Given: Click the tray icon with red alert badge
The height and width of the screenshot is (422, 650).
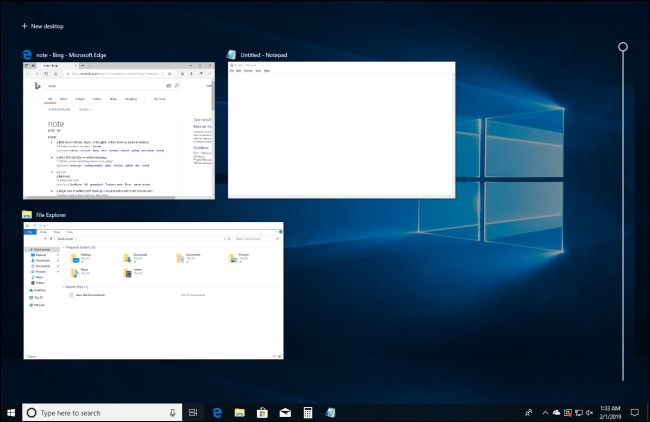Looking at the screenshot, I should click(568, 412).
